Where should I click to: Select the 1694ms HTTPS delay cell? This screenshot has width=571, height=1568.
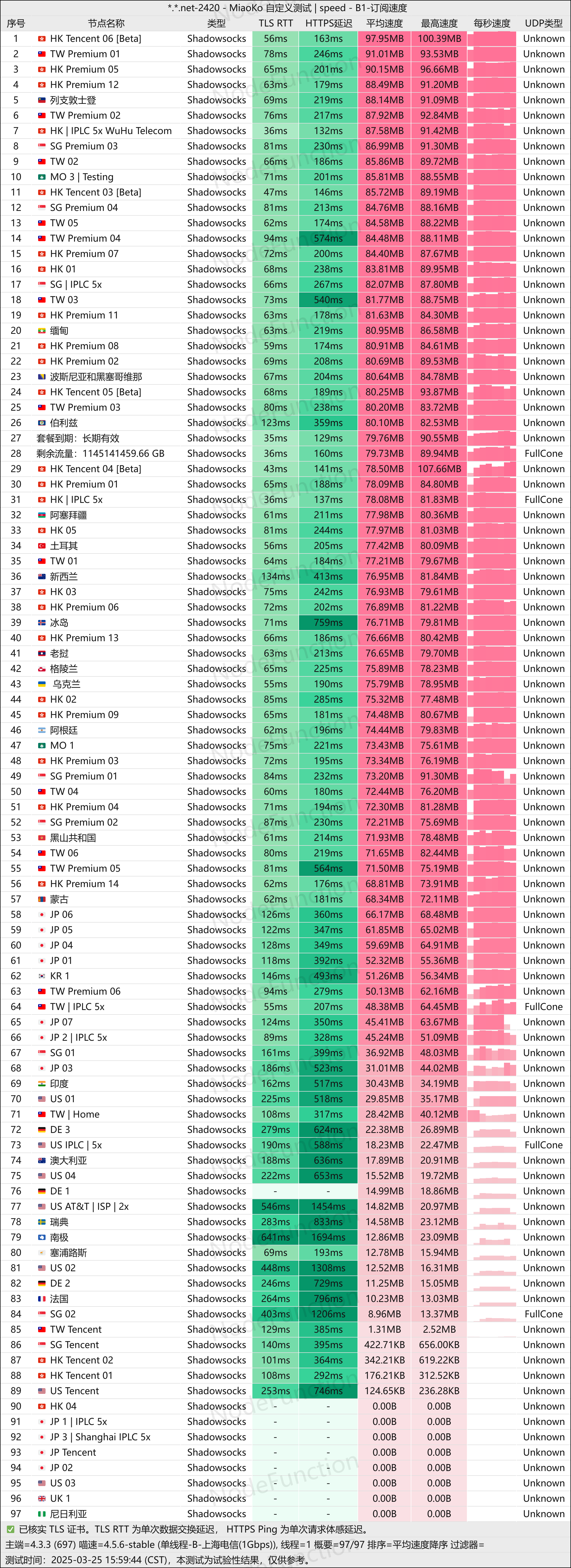328,1238
